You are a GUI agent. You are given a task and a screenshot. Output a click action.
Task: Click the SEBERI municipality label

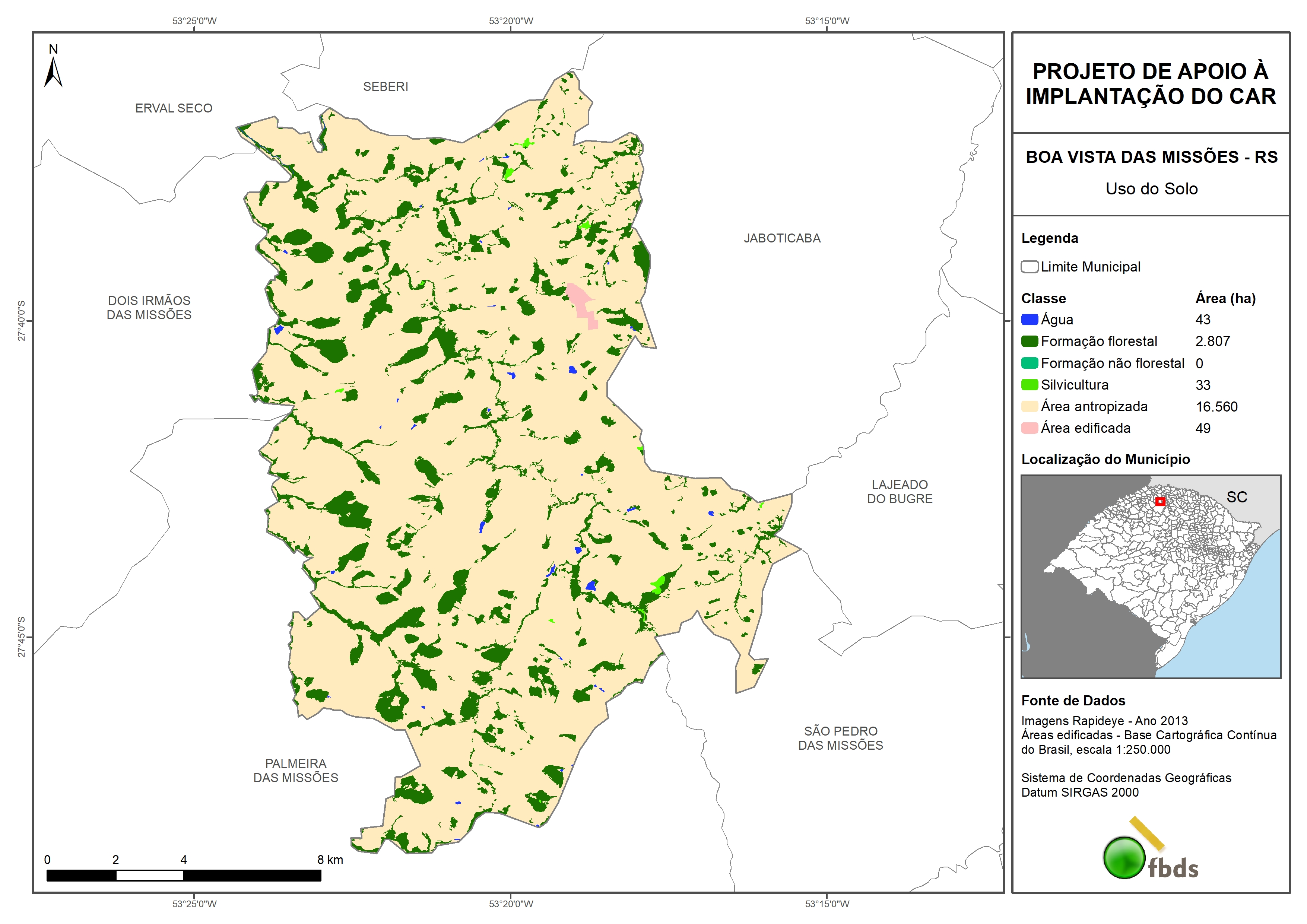point(386,86)
